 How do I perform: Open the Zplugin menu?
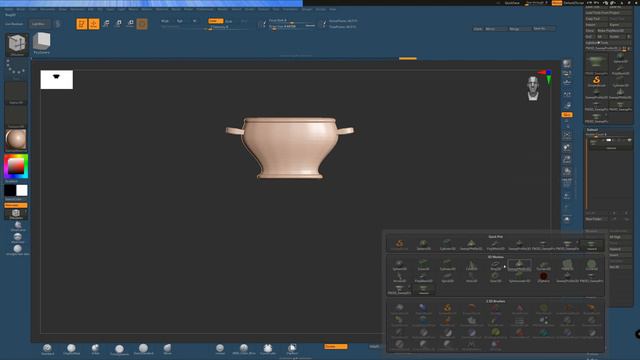307,9
